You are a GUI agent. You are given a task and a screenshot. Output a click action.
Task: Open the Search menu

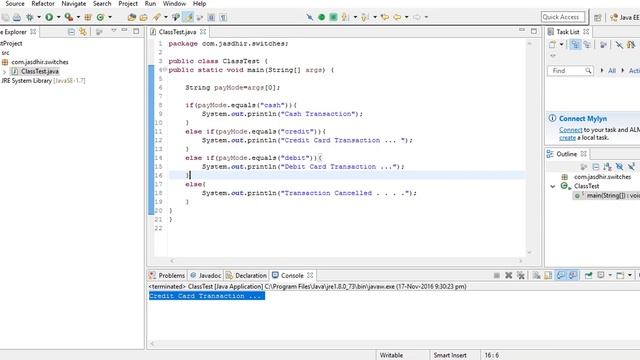coord(102,4)
